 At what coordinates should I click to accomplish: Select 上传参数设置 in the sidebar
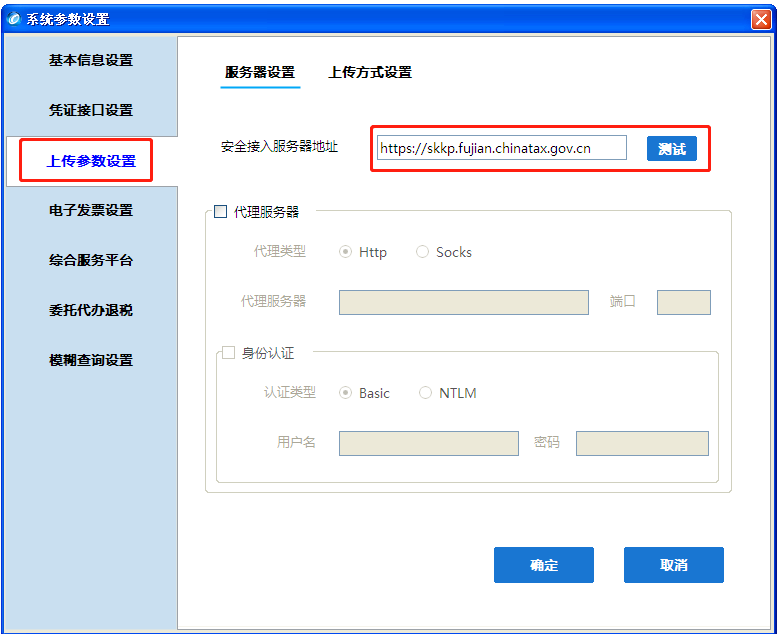click(x=91, y=161)
